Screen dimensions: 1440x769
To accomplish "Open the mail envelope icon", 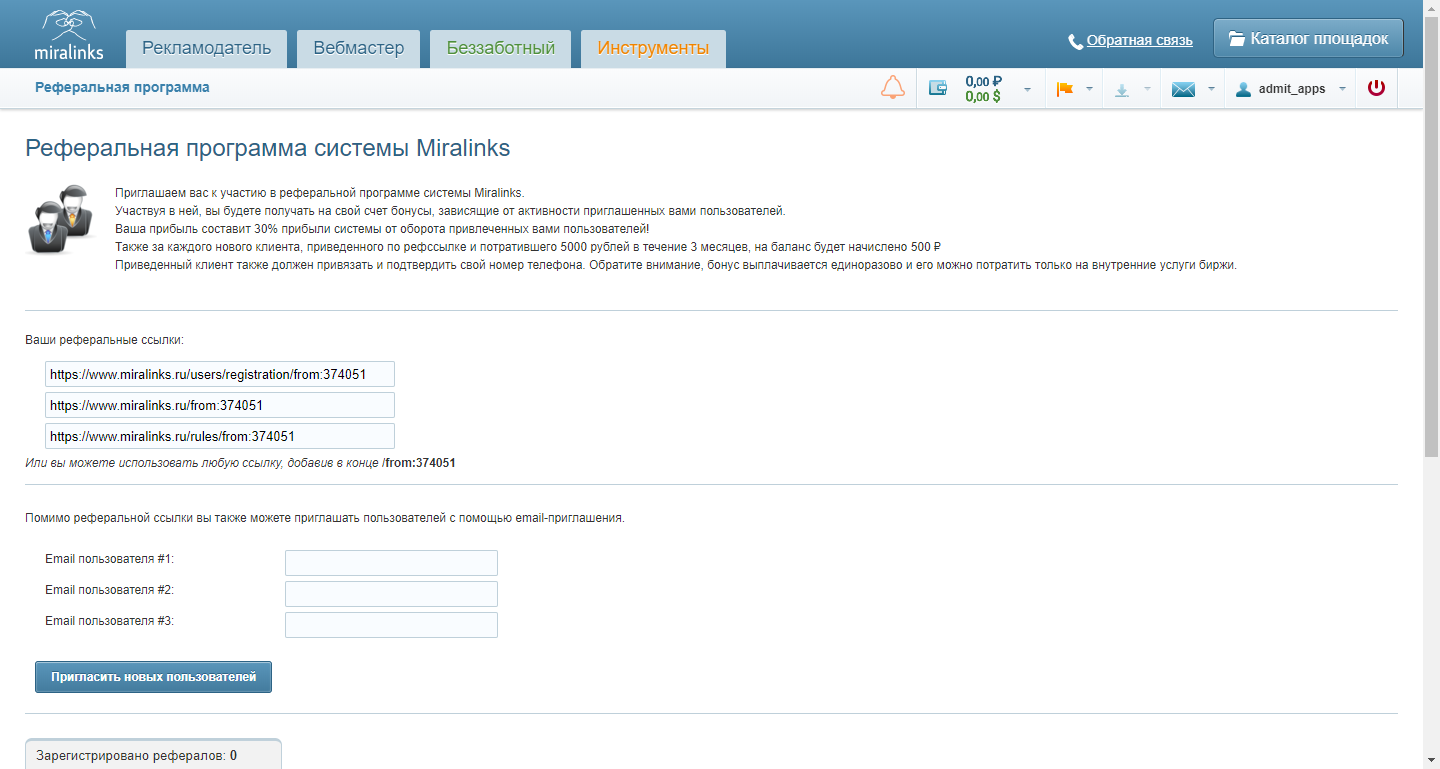I will click(x=1183, y=89).
